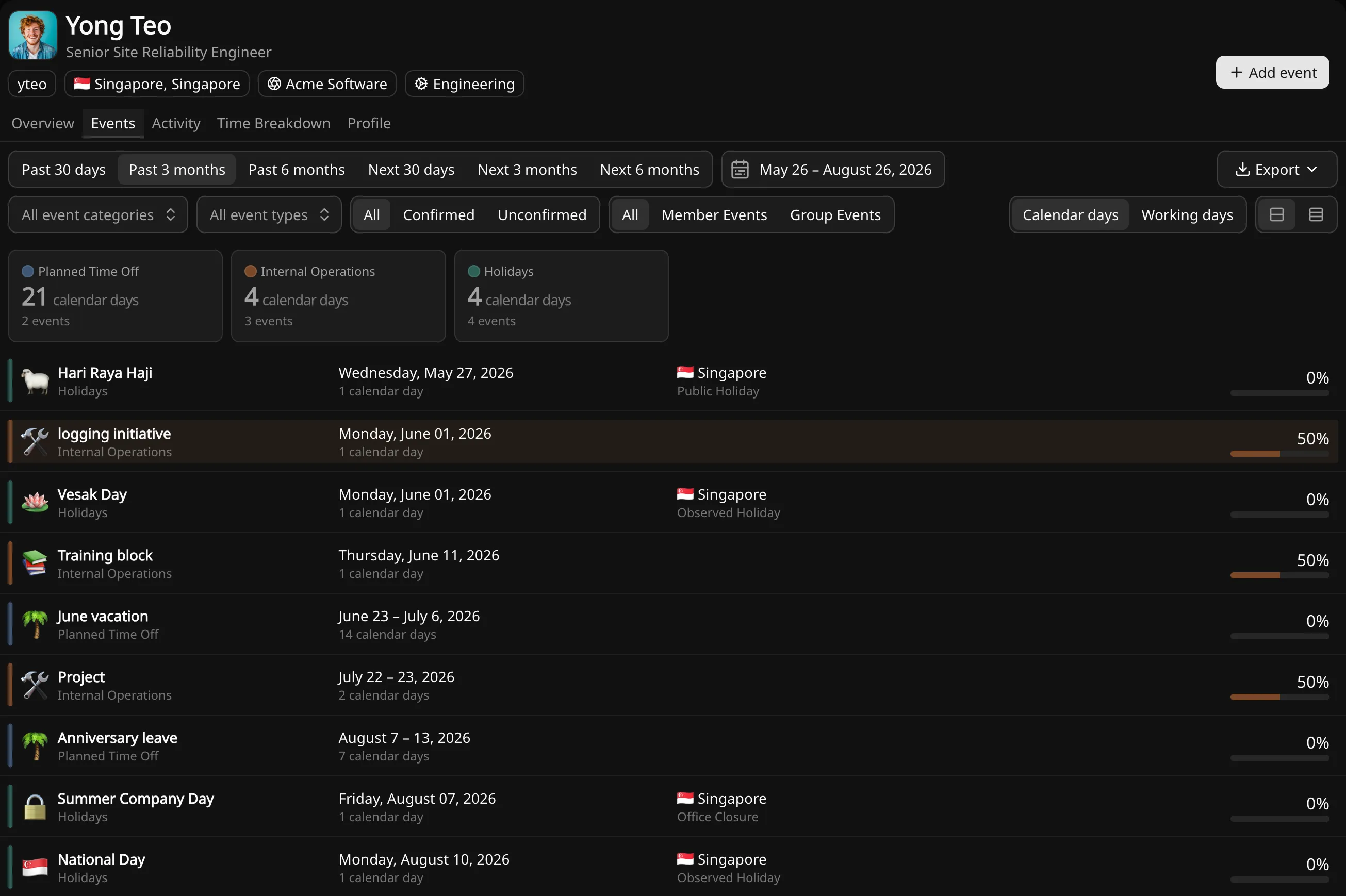Screen dimensions: 1346x896
Task: Filter by Member Events
Action: tap(714, 215)
